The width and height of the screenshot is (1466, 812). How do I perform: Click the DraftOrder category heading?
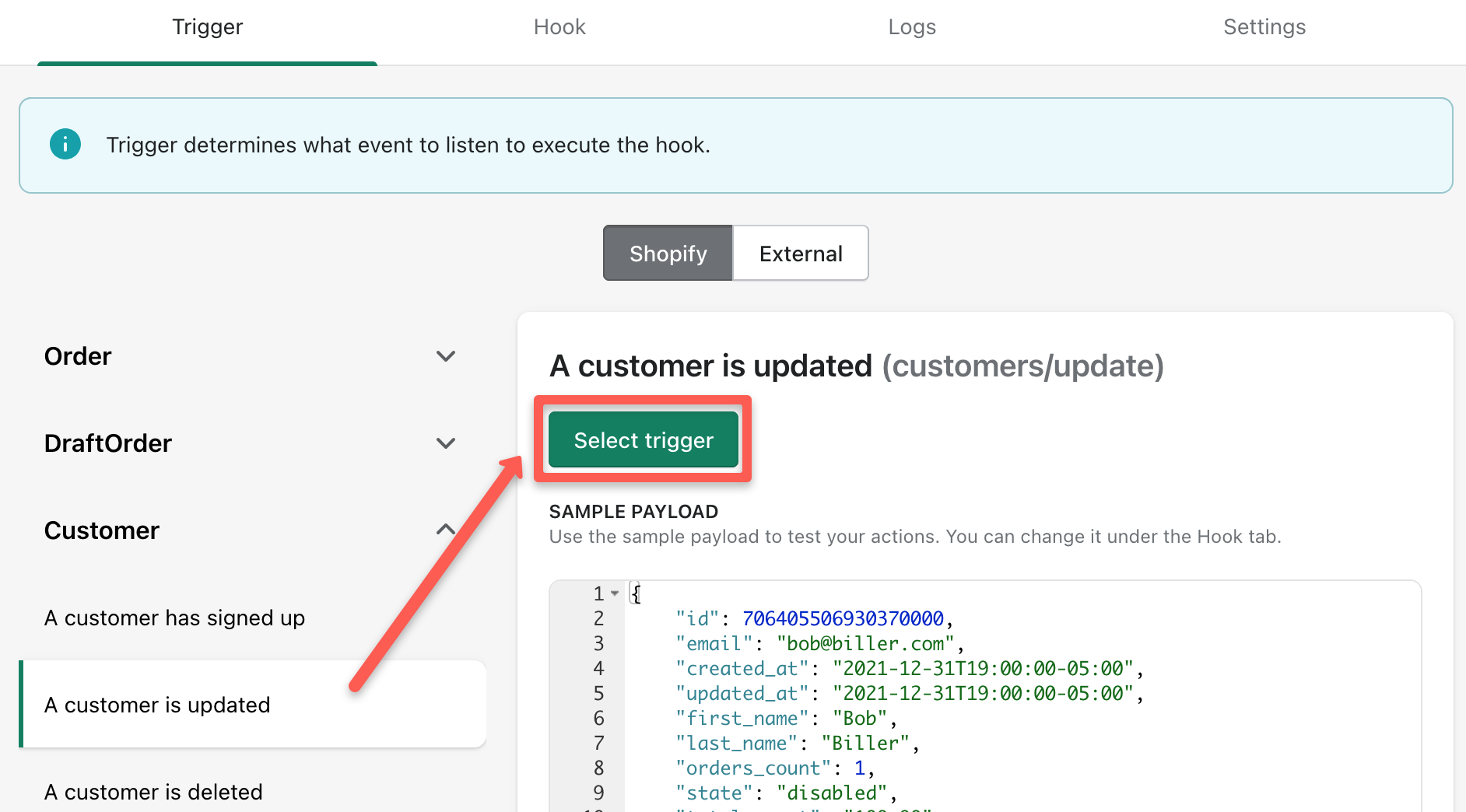[x=108, y=443]
